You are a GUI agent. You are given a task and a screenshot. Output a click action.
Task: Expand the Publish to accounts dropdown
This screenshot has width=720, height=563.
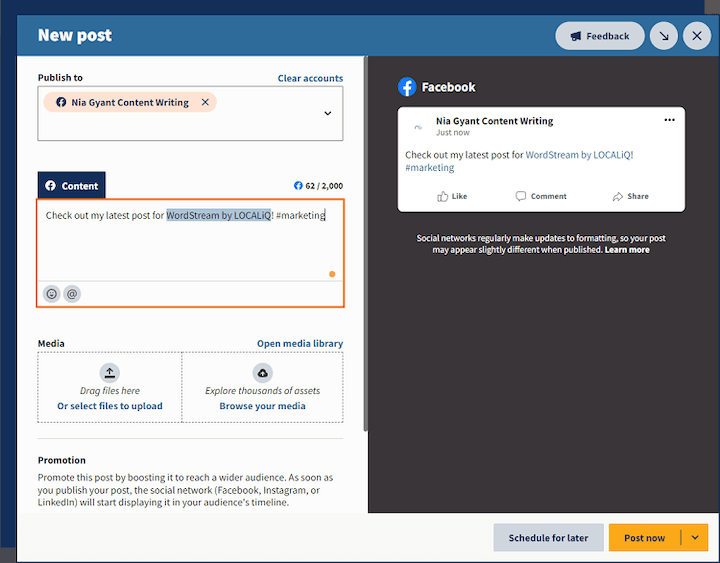pyautogui.click(x=328, y=113)
